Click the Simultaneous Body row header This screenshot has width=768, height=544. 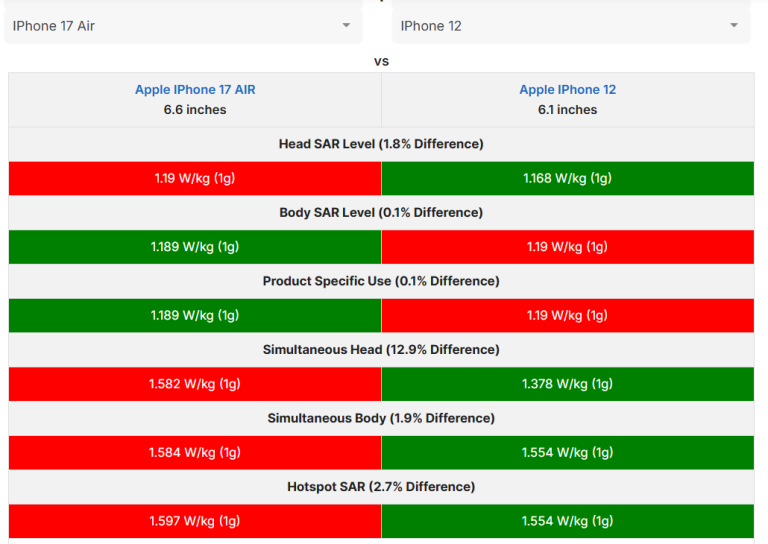(x=381, y=418)
